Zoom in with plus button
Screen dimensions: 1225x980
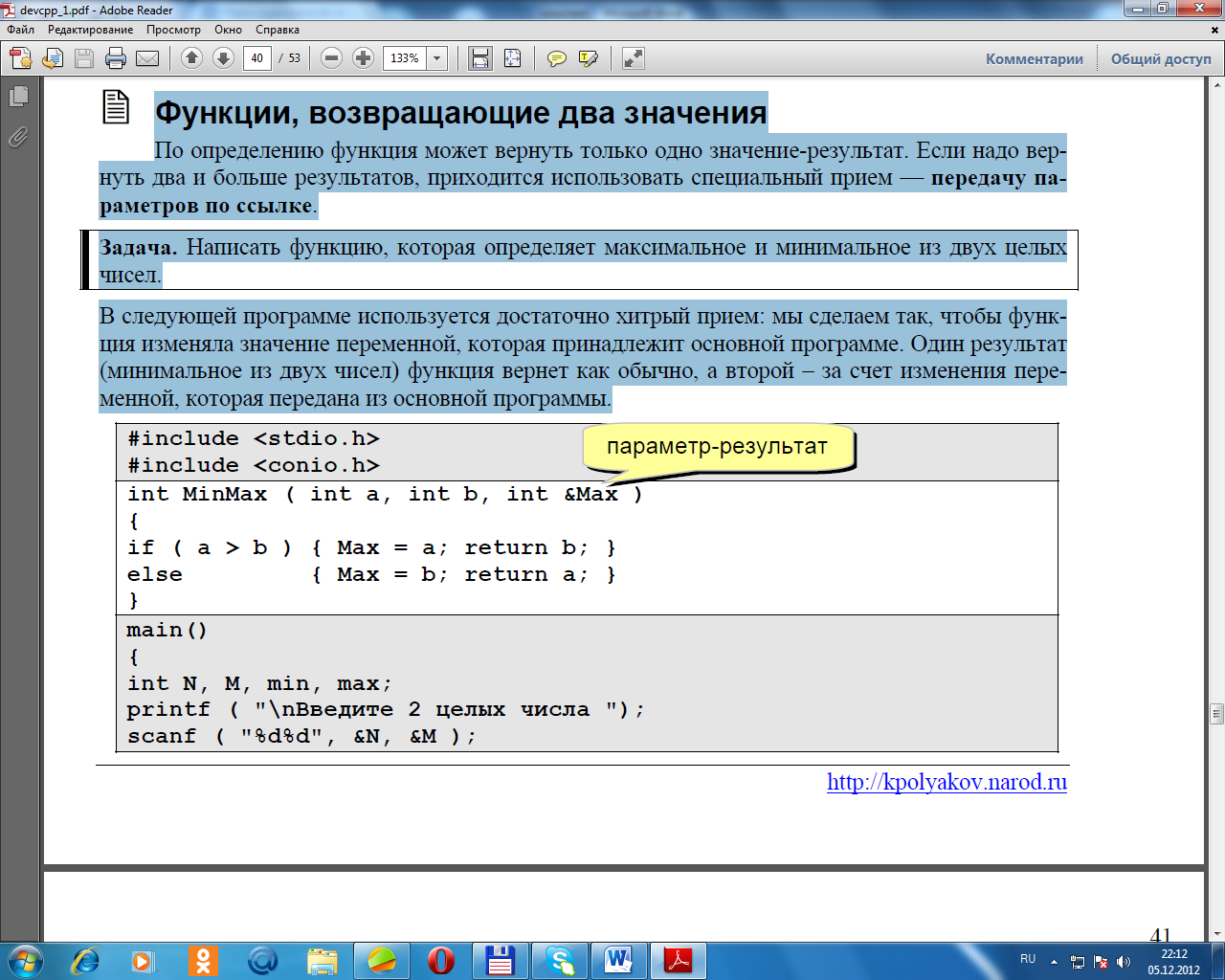click(x=363, y=58)
